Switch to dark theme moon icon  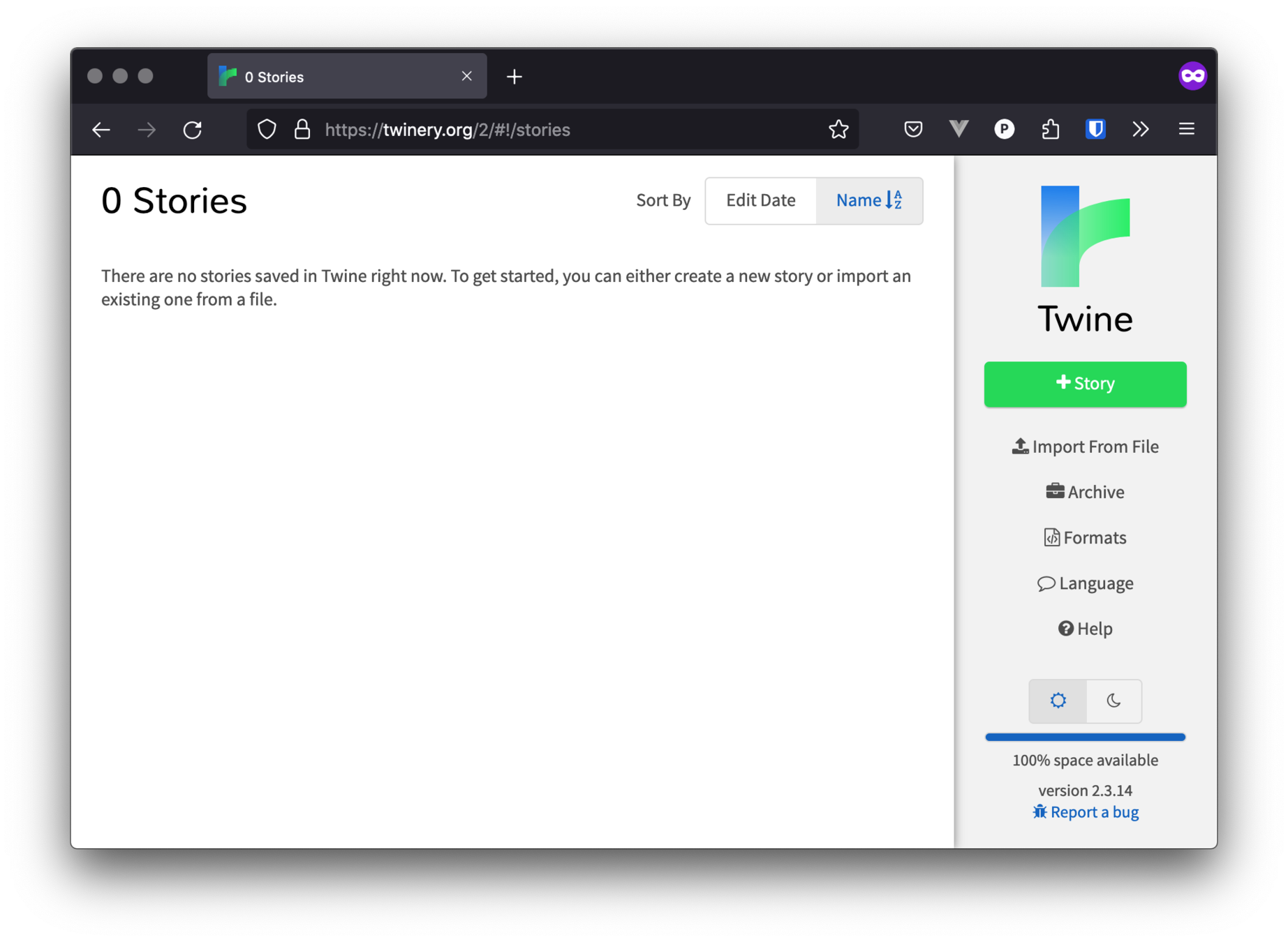1113,701
